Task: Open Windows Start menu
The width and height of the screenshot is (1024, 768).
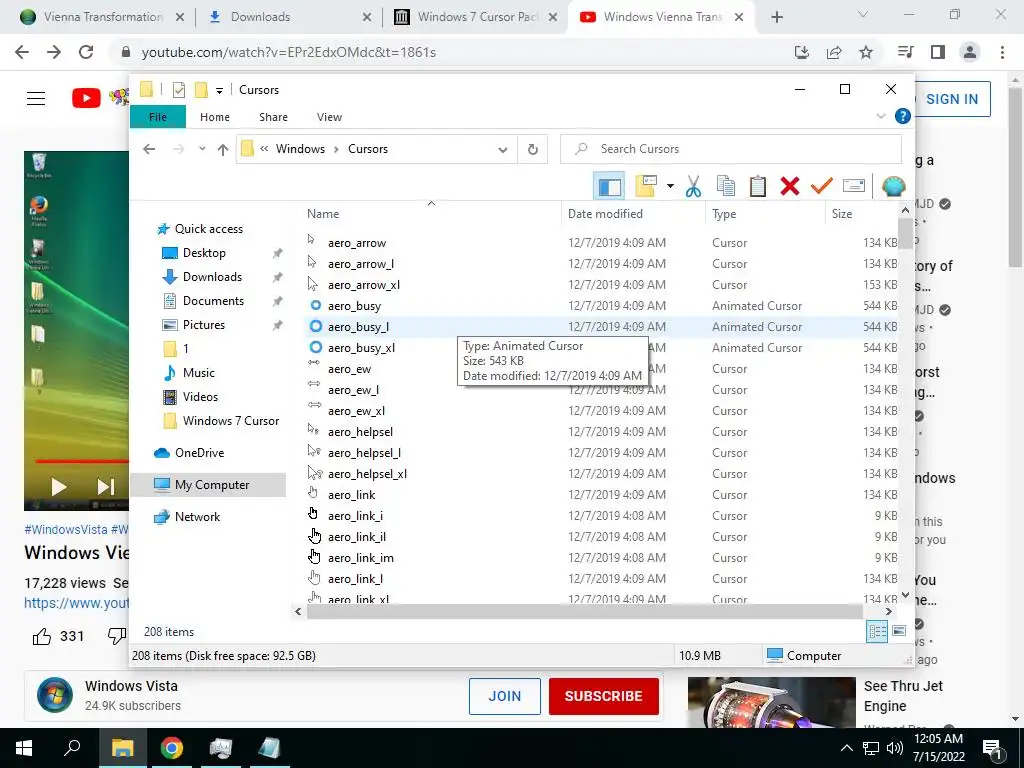Action: (x=24, y=748)
